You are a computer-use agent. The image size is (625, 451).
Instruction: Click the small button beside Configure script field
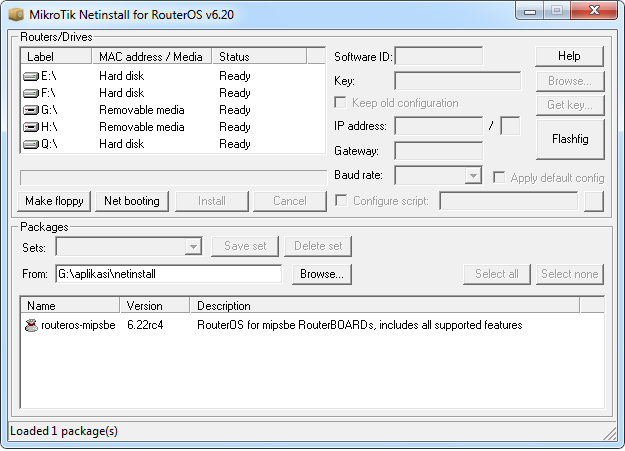594,201
